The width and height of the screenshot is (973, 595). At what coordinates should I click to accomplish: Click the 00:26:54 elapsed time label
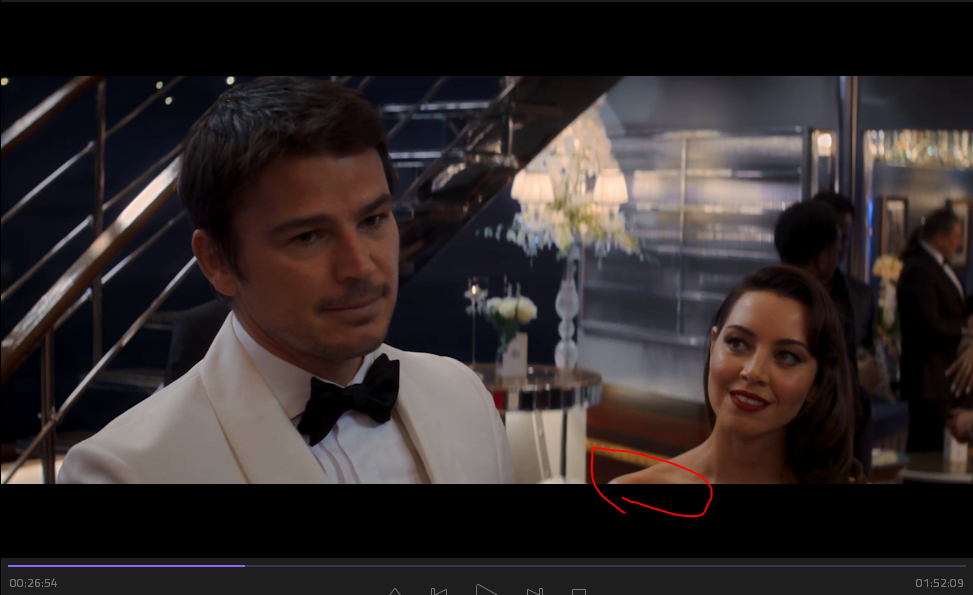tap(33, 583)
